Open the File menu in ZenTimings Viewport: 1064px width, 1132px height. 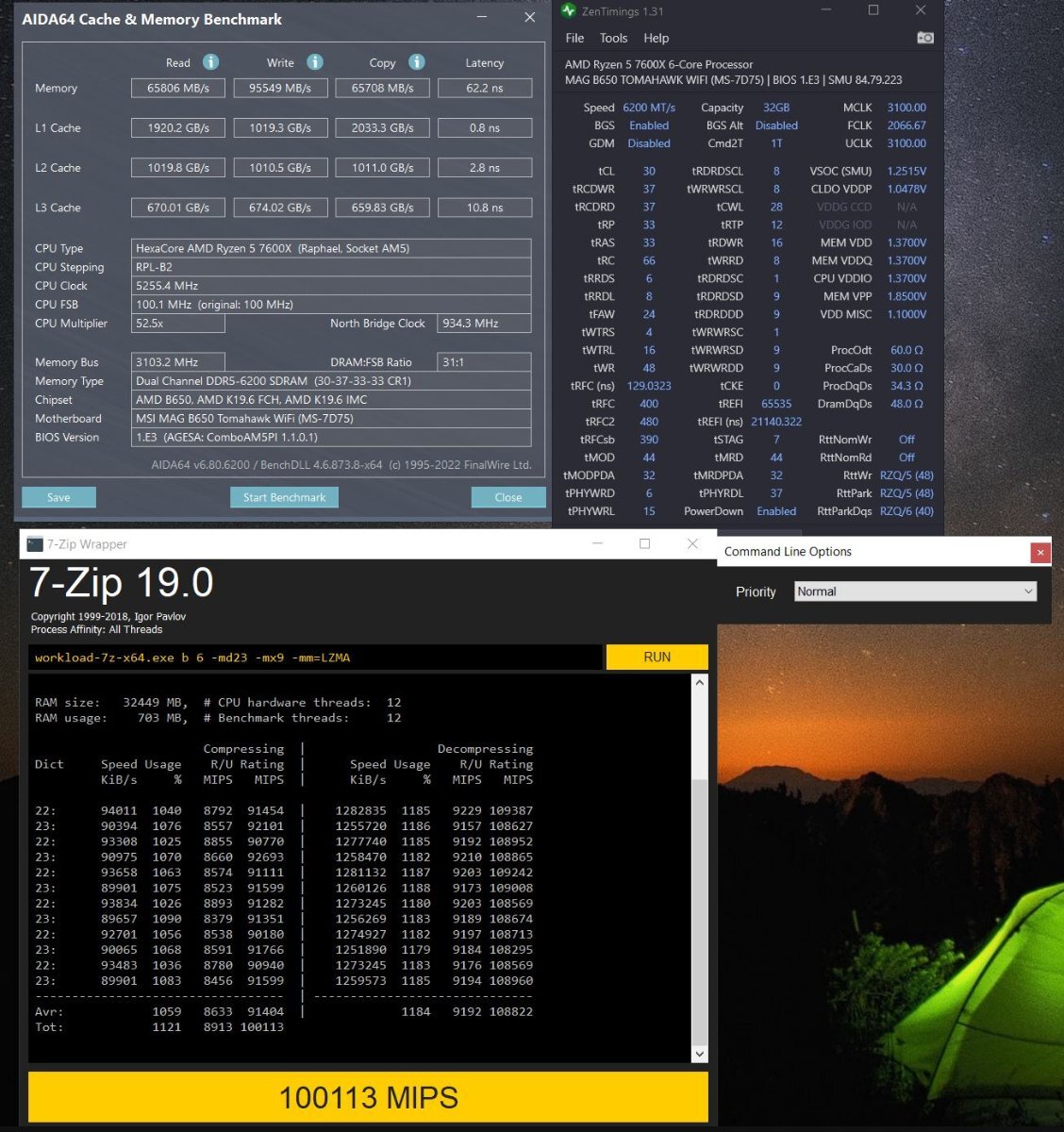[x=574, y=38]
